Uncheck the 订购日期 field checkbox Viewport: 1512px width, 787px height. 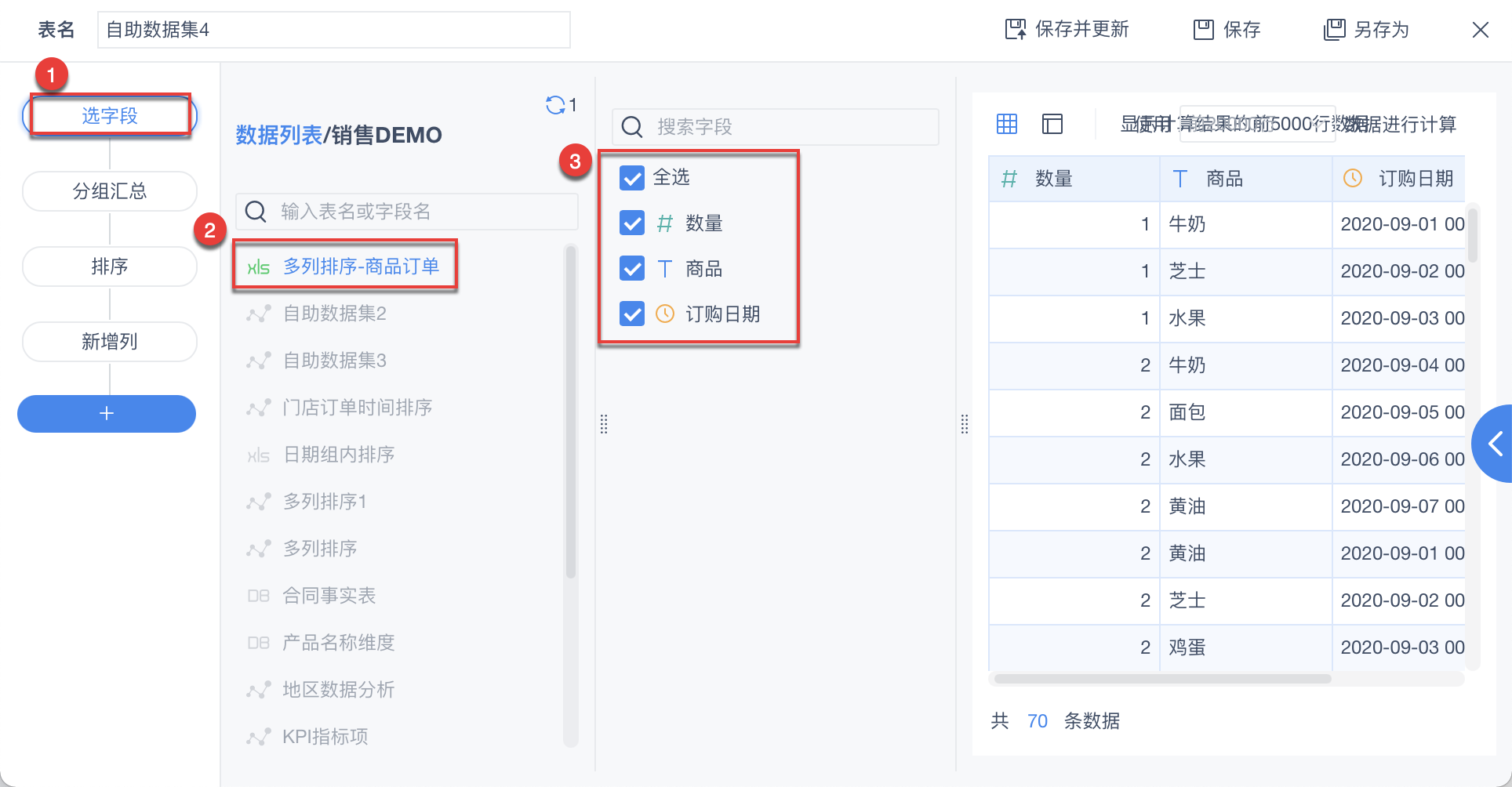(632, 314)
